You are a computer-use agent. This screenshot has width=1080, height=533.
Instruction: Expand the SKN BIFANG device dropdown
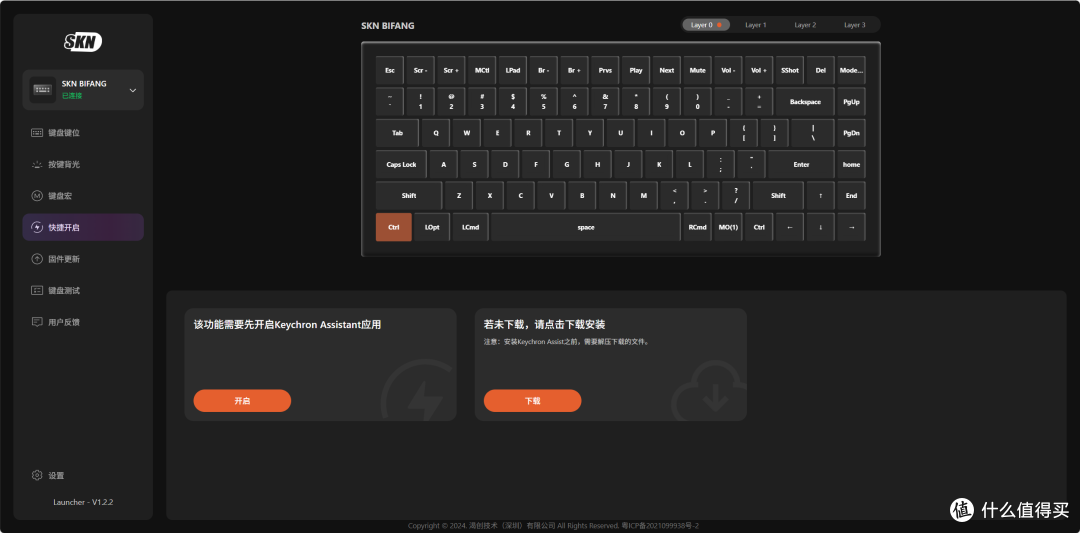pyautogui.click(x=133, y=90)
